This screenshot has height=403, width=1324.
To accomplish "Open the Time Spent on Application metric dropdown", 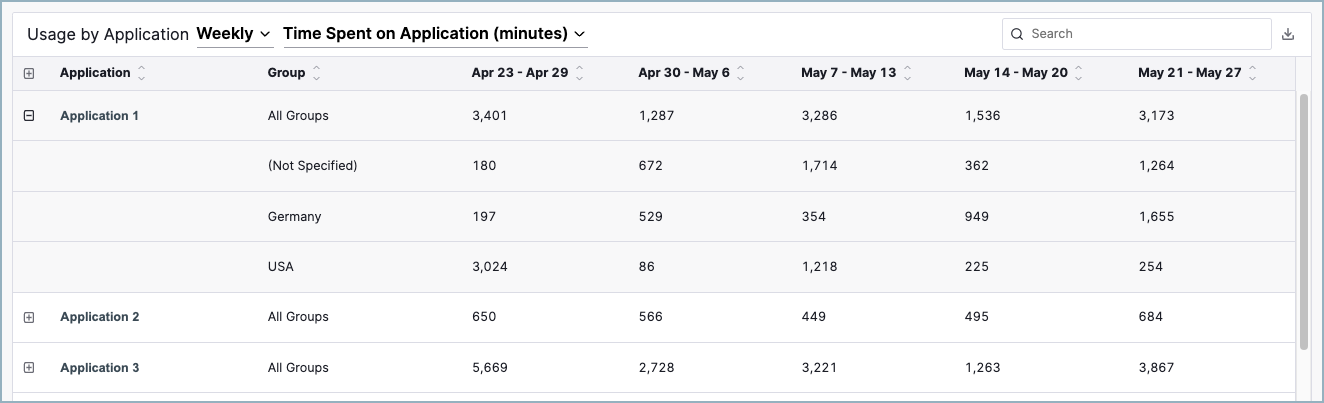I will coord(435,34).
